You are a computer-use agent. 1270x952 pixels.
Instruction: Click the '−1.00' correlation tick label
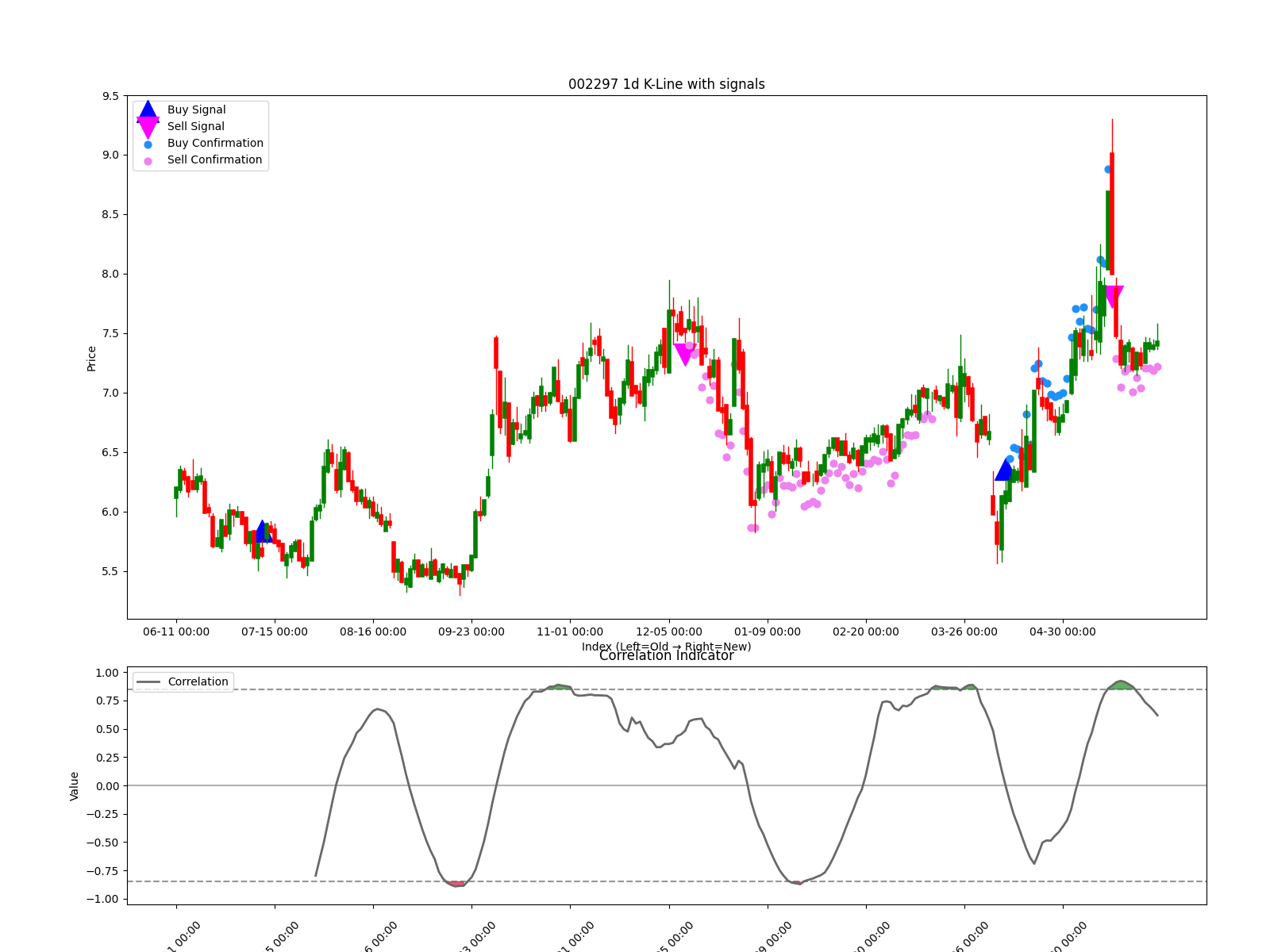click(102, 900)
